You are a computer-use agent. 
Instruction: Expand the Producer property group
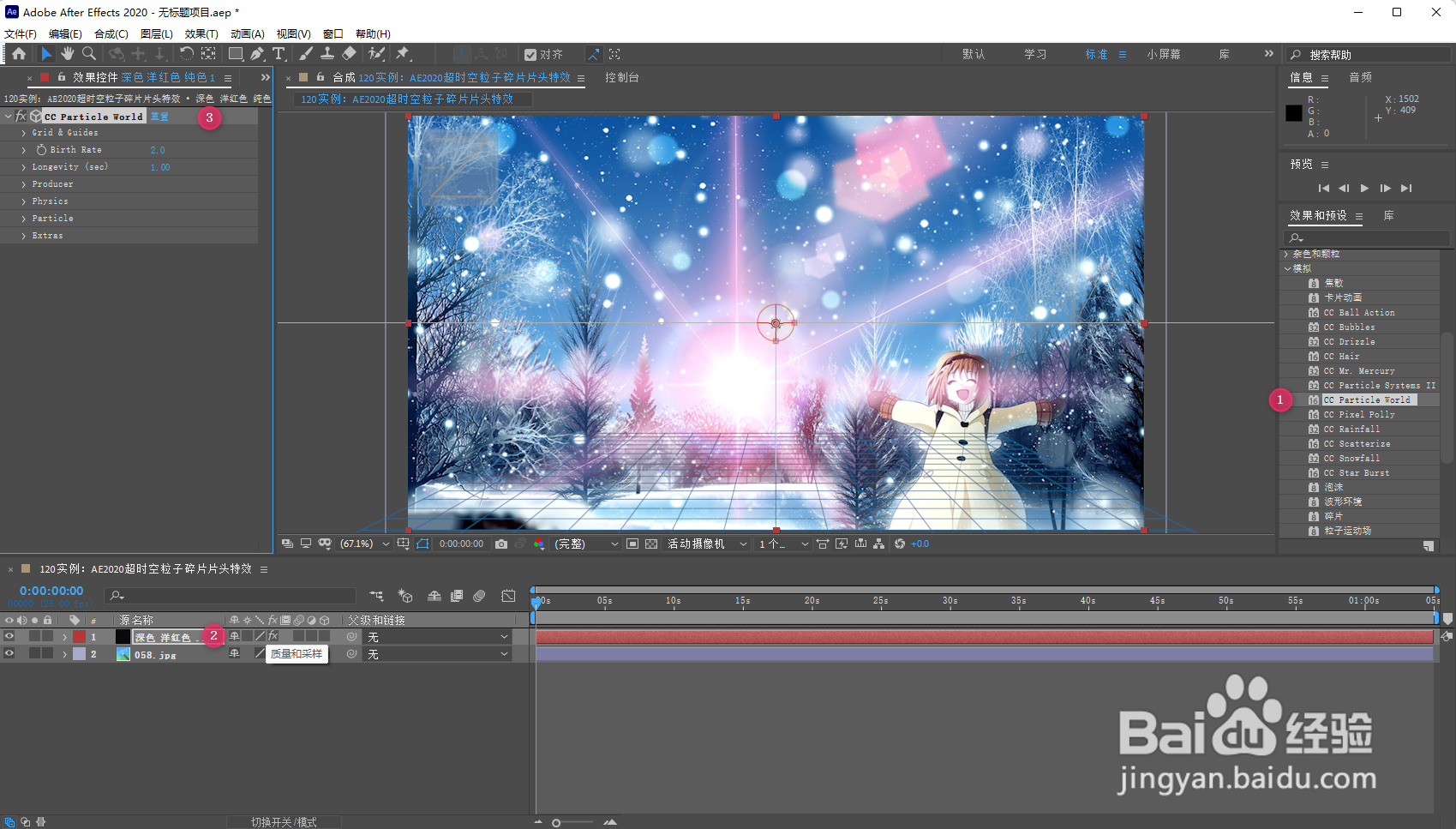[24, 184]
